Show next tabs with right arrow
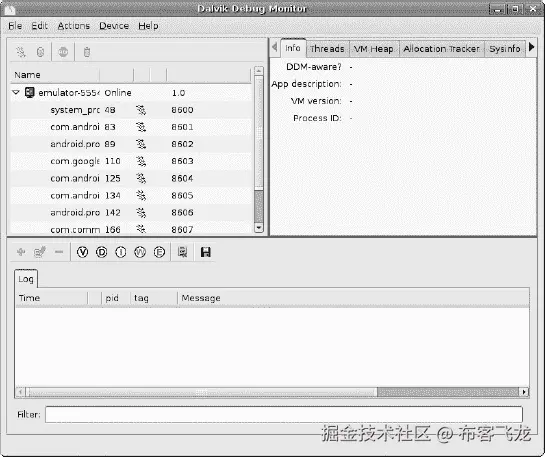Viewport: 545px width, 457px height. pyautogui.click(x=531, y=47)
